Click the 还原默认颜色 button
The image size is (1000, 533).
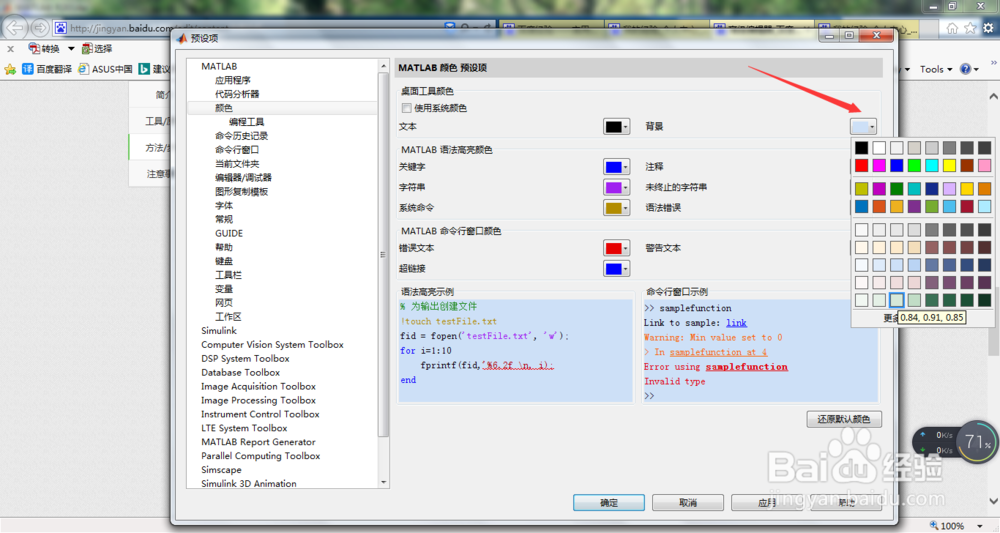click(x=844, y=419)
